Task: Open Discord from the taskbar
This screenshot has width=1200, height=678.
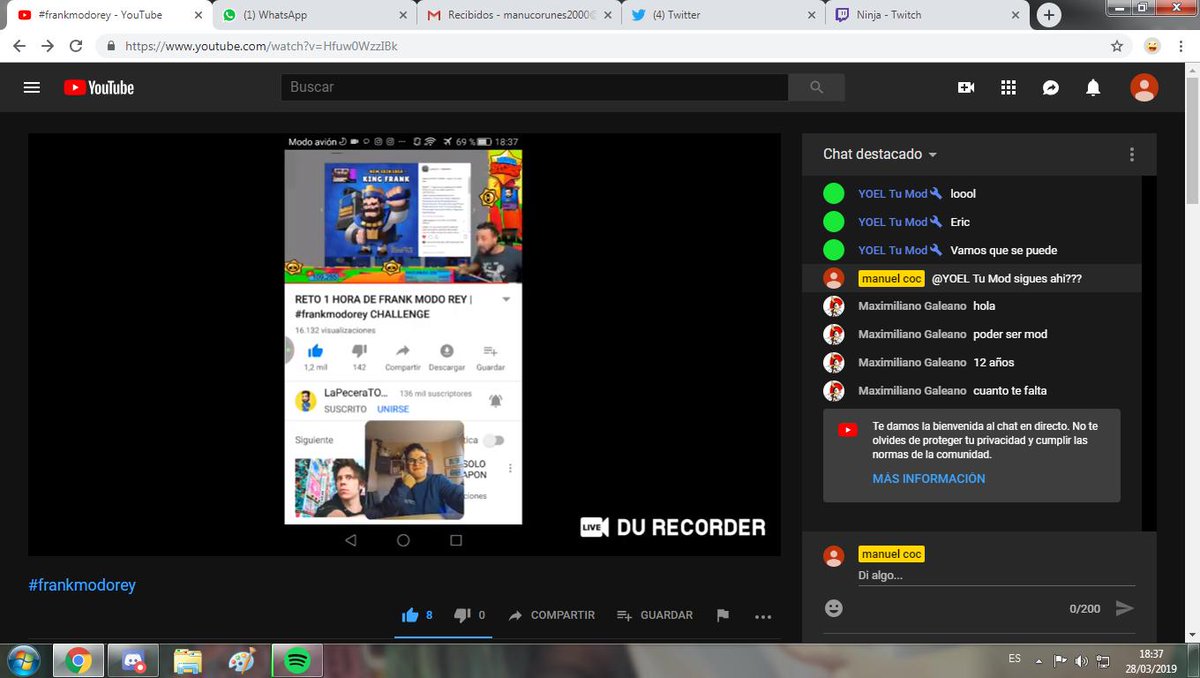Action: [134, 661]
